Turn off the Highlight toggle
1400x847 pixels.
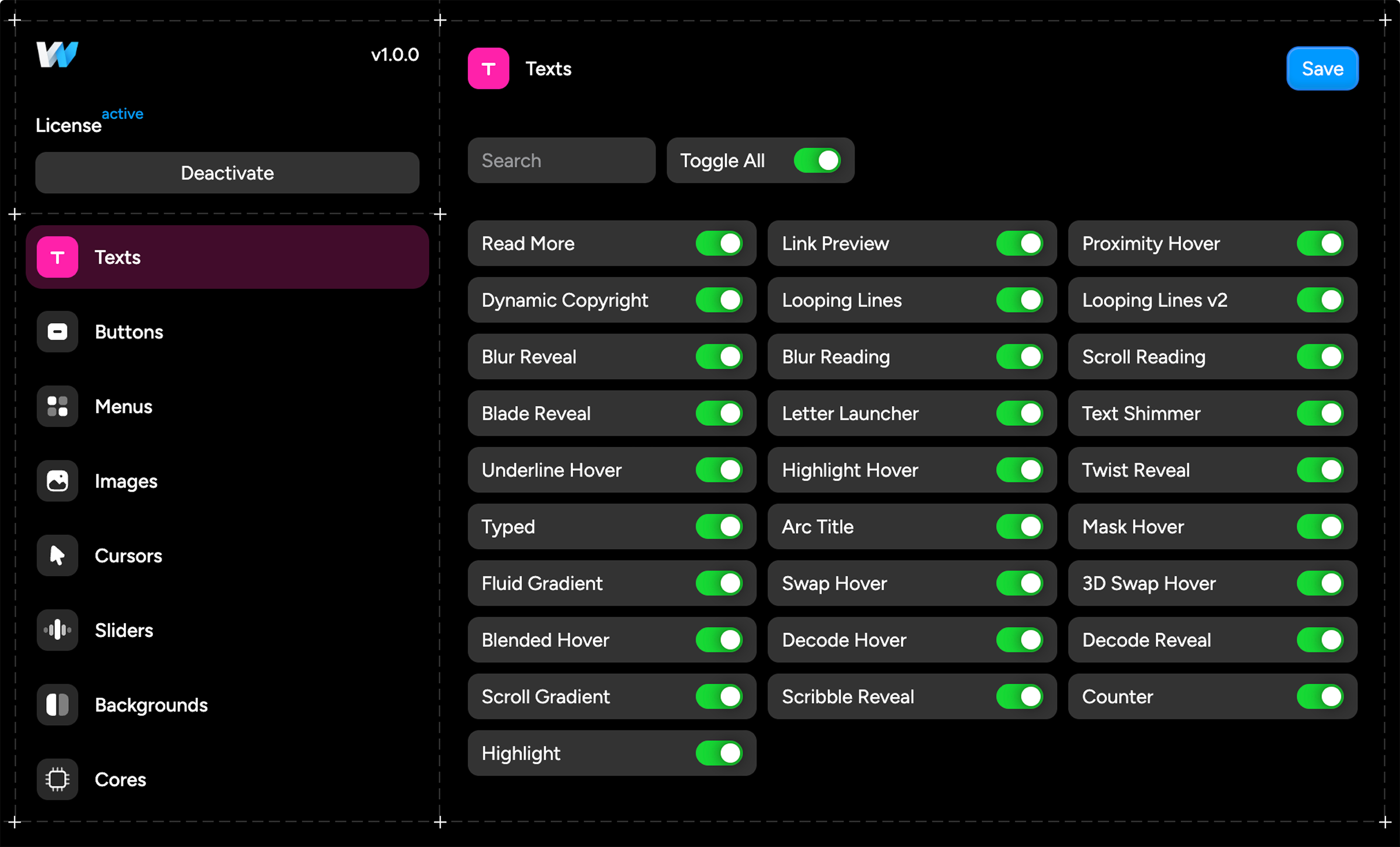click(719, 753)
